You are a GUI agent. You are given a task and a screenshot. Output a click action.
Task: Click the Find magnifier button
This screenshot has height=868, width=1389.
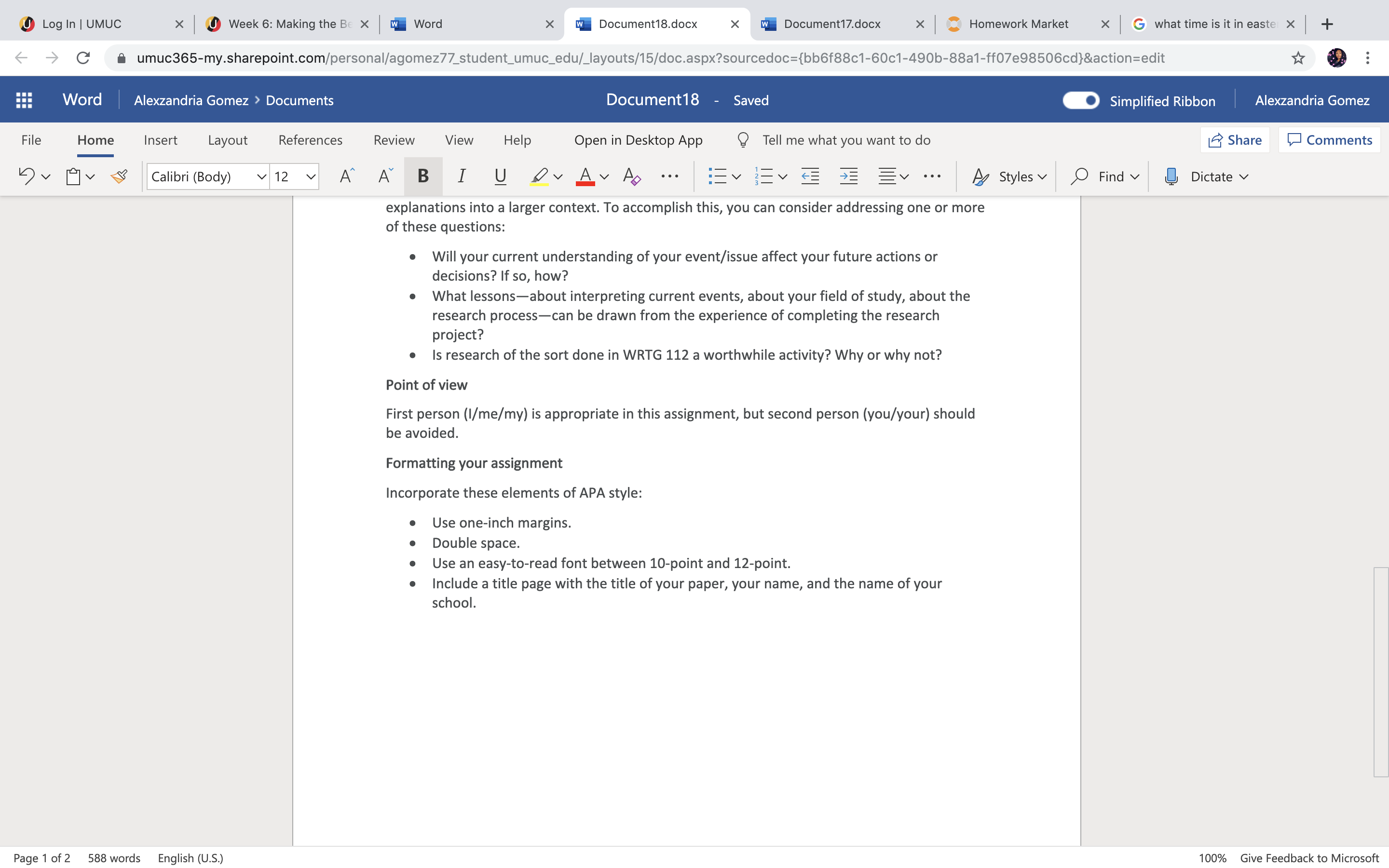point(1104,176)
